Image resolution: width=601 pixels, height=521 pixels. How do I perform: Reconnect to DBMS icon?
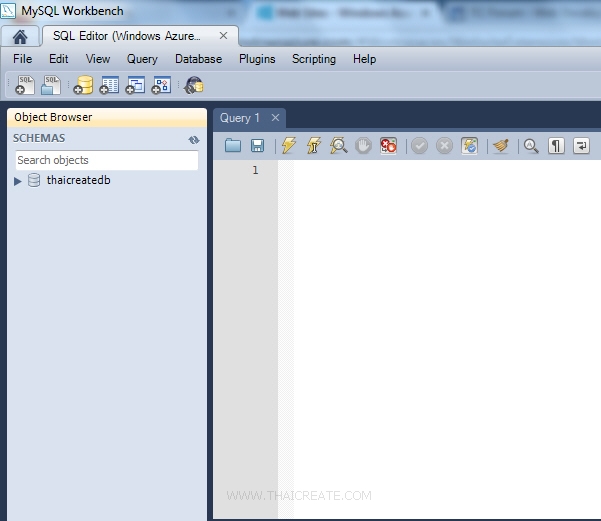coord(194,85)
